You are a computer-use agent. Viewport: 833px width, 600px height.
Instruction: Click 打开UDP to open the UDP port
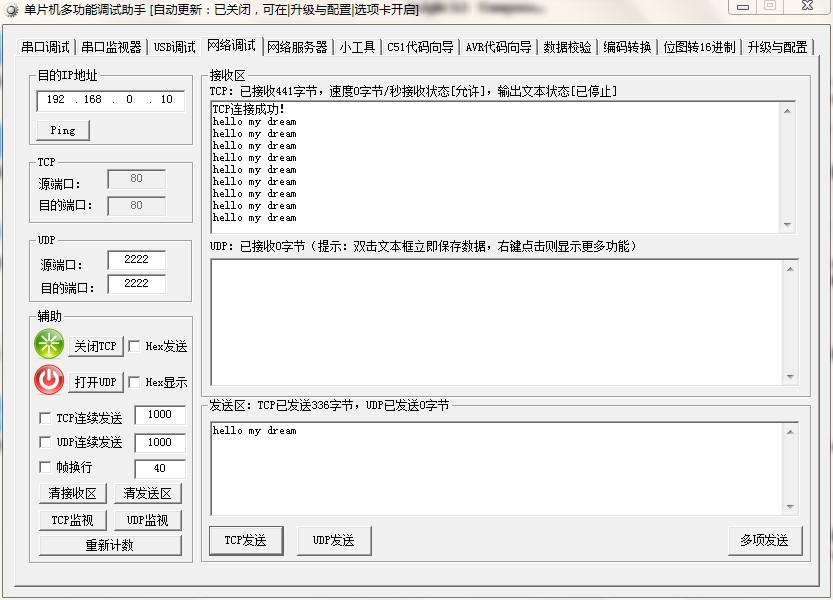[x=96, y=381]
